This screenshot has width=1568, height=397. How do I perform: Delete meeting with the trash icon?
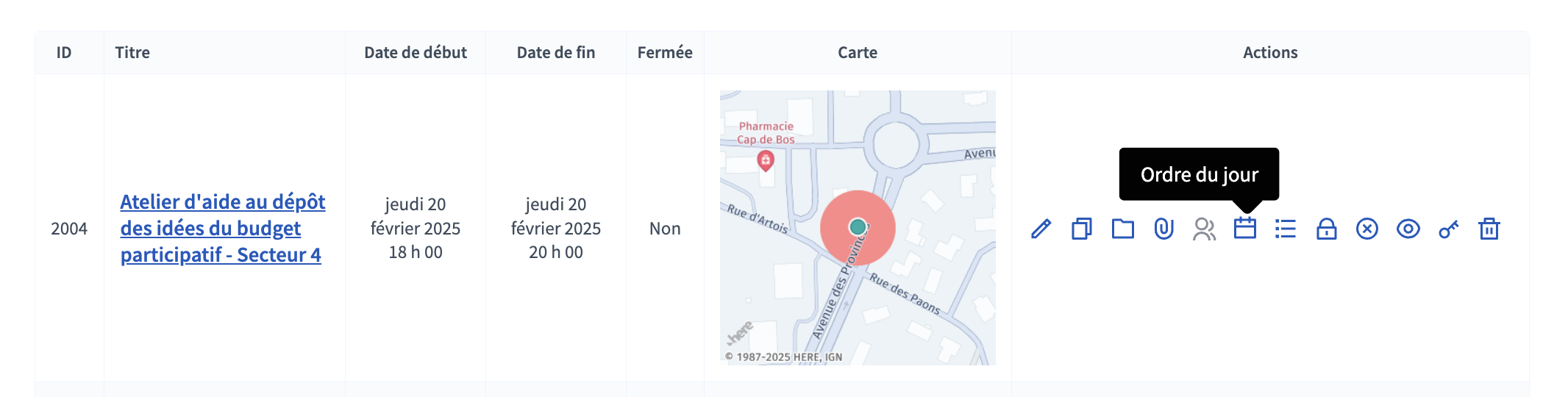pos(1489,229)
